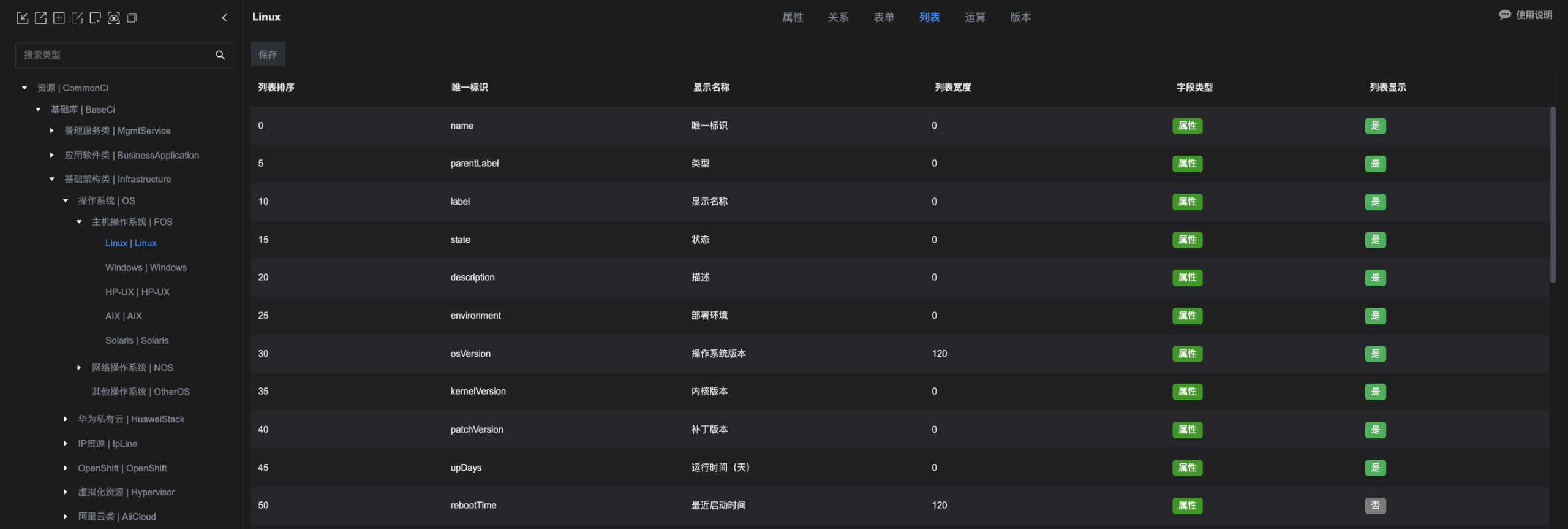Select 其他操作系统 | OtherOS in the tree
This screenshot has width=1568, height=529.
click(x=140, y=392)
